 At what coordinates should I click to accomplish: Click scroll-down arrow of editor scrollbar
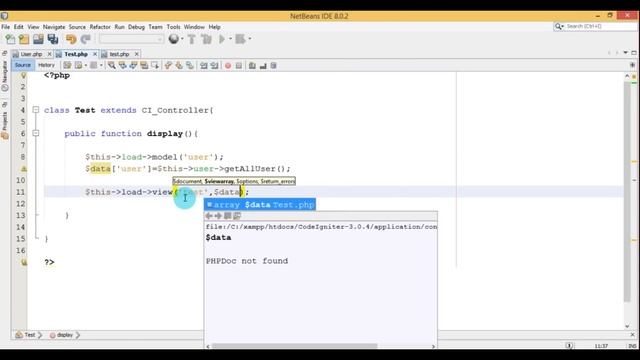point(627,326)
